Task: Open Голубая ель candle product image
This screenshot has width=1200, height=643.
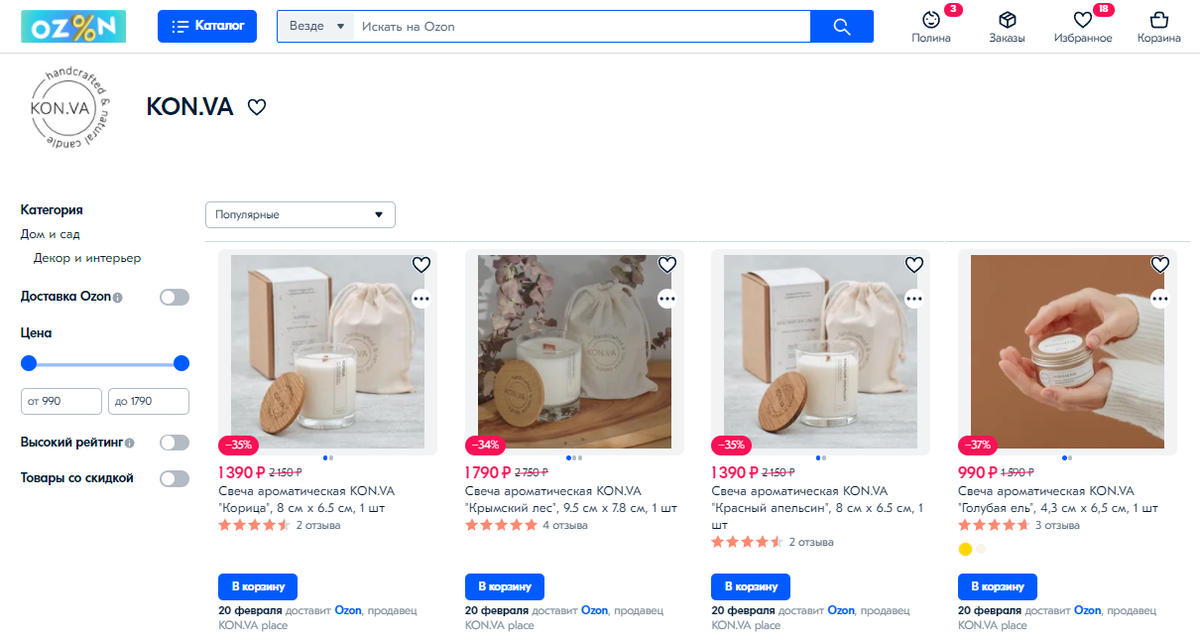Action: pos(1067,352)
